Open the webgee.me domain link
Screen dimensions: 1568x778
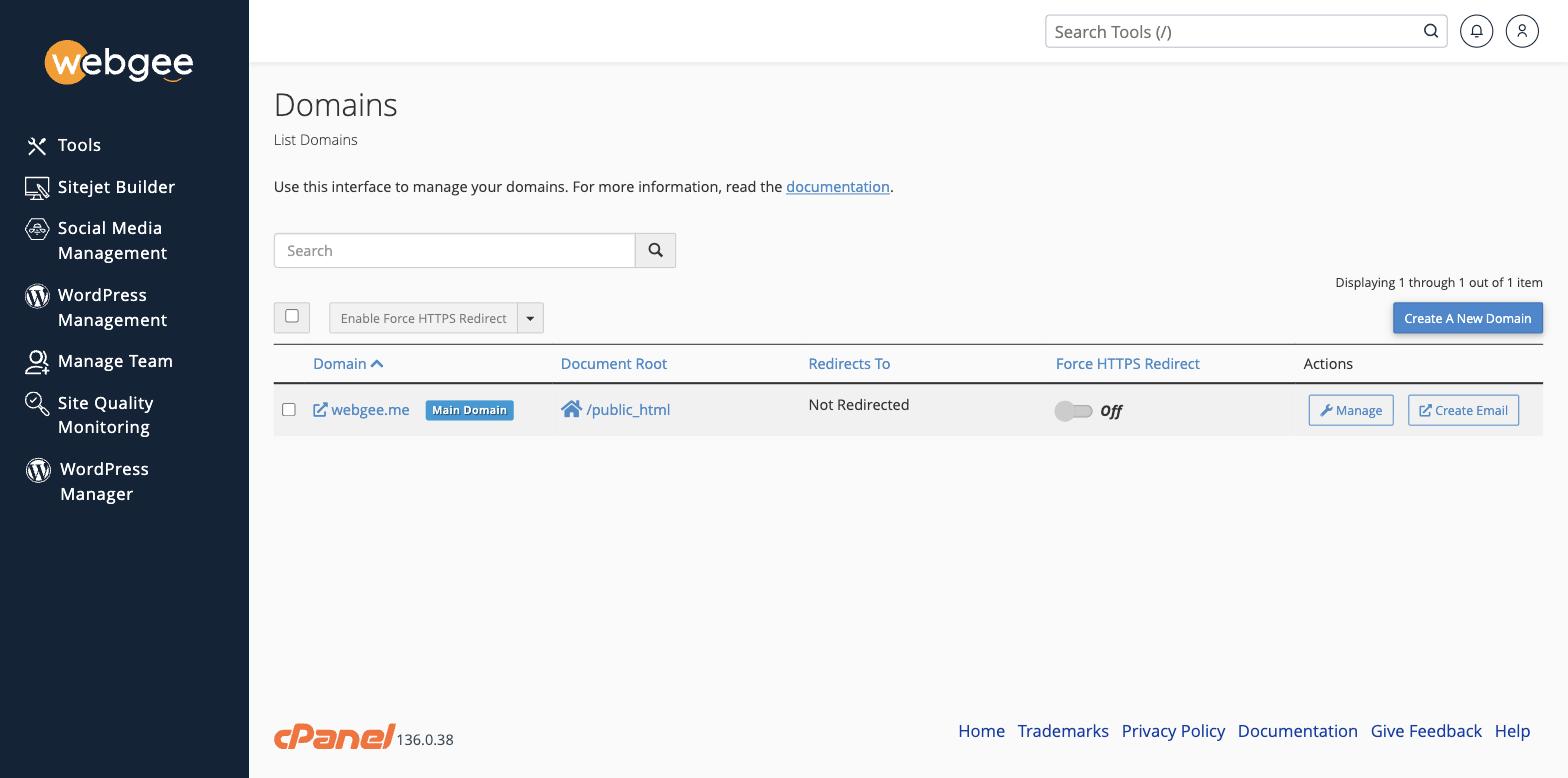370,410
